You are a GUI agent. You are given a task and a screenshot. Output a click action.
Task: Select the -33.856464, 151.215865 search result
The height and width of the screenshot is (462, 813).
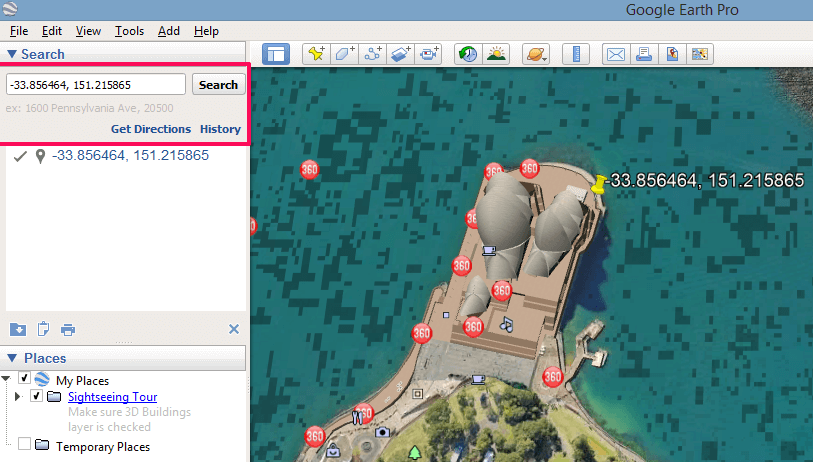point(130,155)
